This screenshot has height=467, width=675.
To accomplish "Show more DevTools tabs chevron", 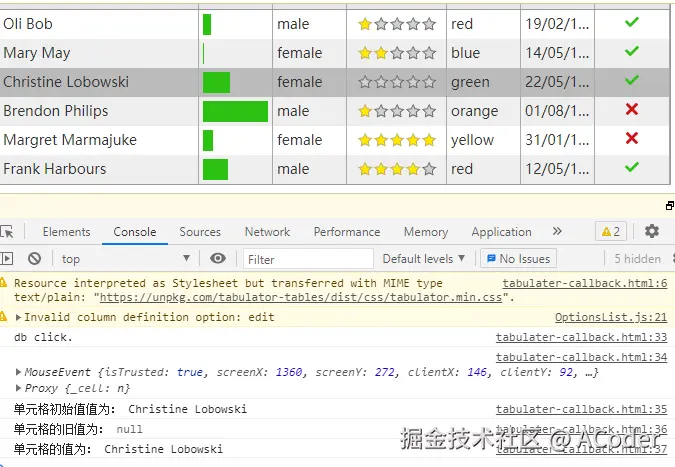I will point(557,231).
